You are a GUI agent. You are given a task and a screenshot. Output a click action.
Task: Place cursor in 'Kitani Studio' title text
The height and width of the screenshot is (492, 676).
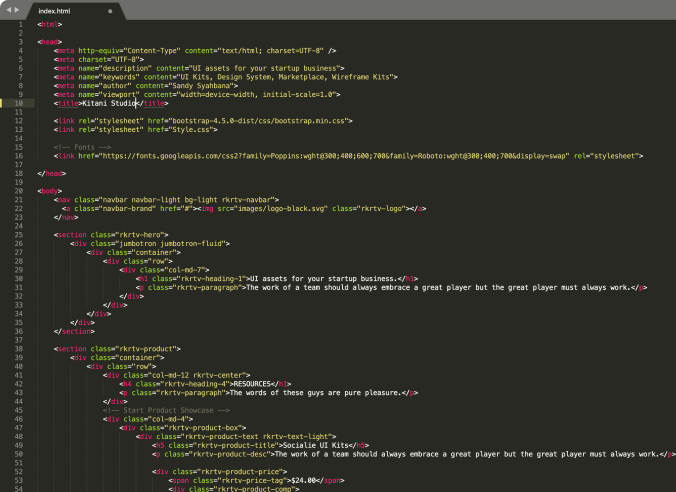click(x=109, y=103)
